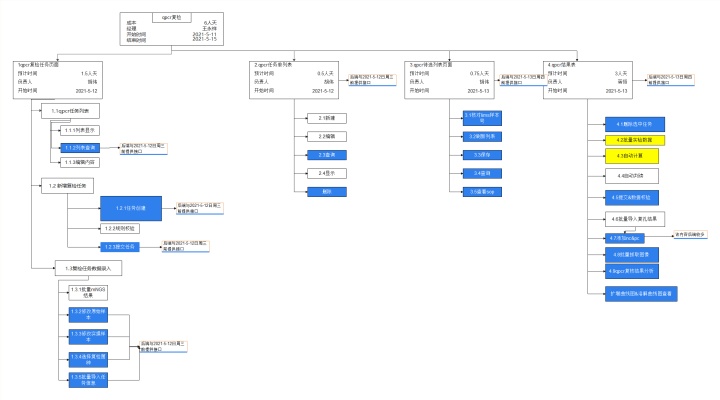Image resolution: width=720 pixels, height=400 pixels.
Task: Open the note joined to nodes 1.3.2–1.3.5
Action: click(x=163, y=347)
